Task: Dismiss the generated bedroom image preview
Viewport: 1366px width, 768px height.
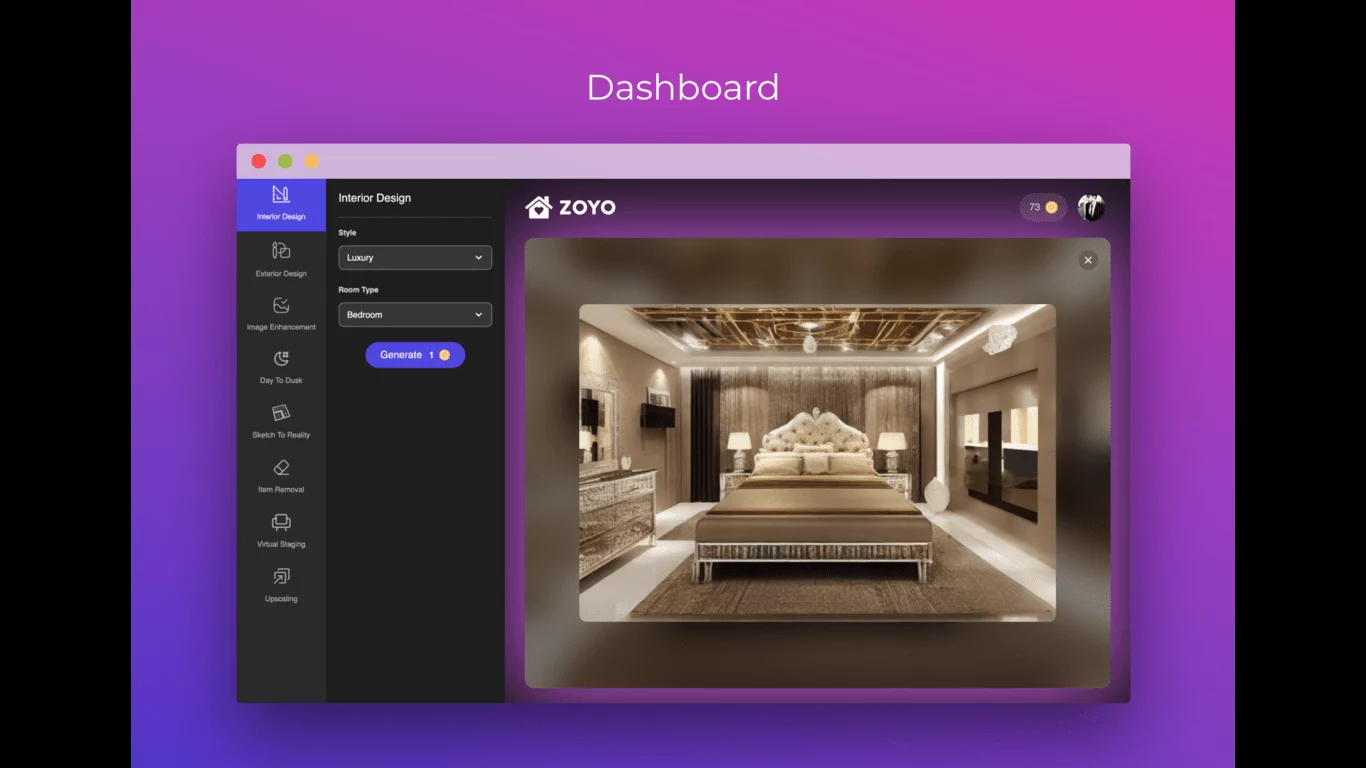Action: [1087, 260]
